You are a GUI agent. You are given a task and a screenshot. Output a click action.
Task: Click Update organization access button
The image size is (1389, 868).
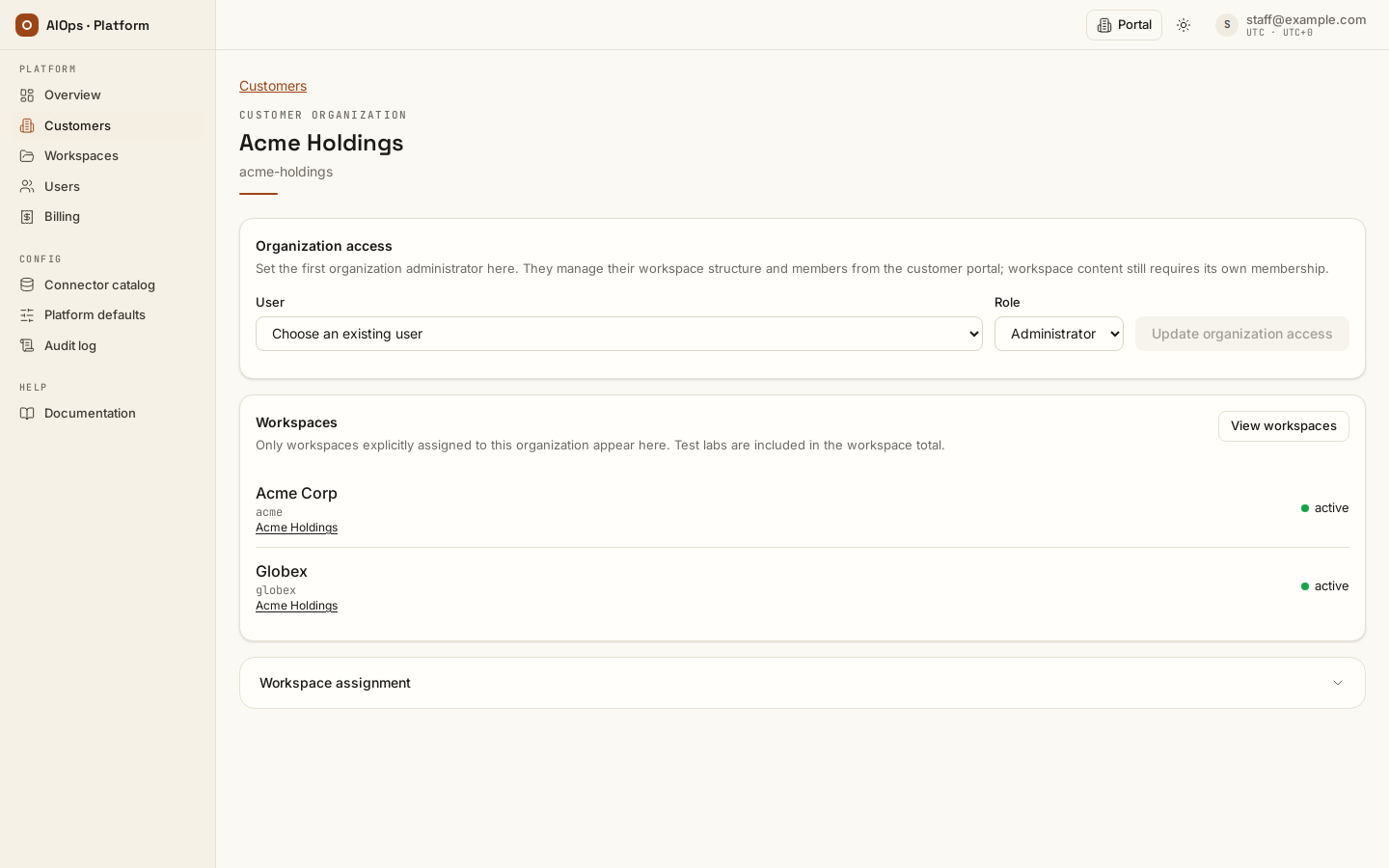point(1242,334)
